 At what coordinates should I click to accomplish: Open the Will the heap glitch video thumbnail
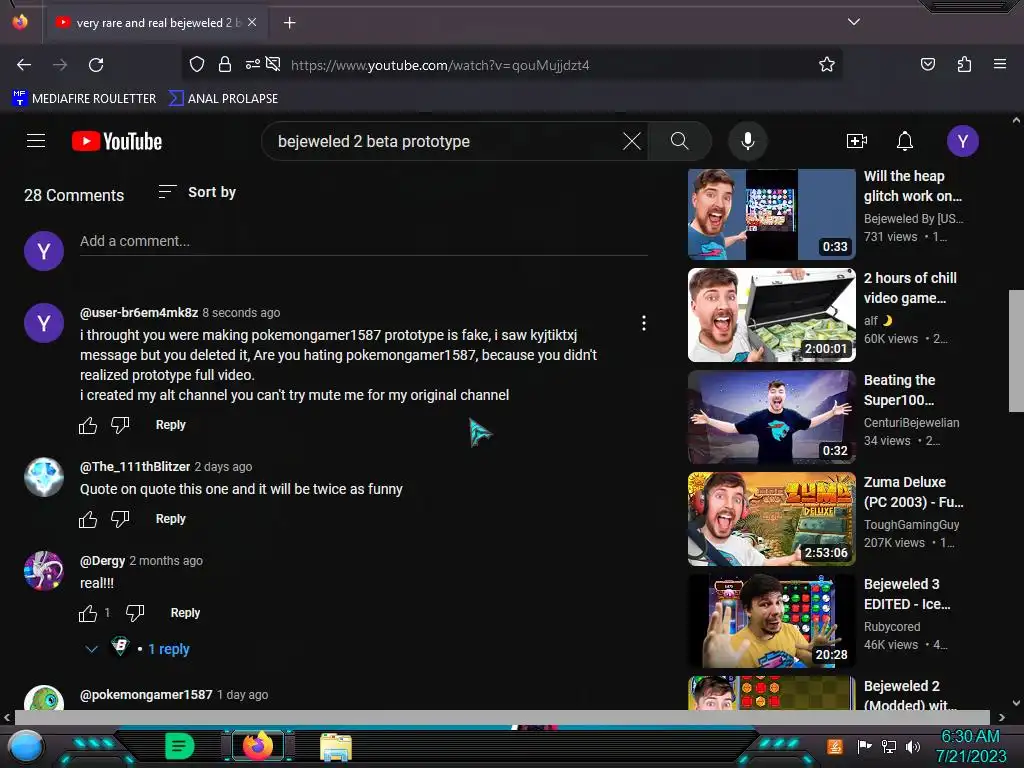[x=771, y=214]
